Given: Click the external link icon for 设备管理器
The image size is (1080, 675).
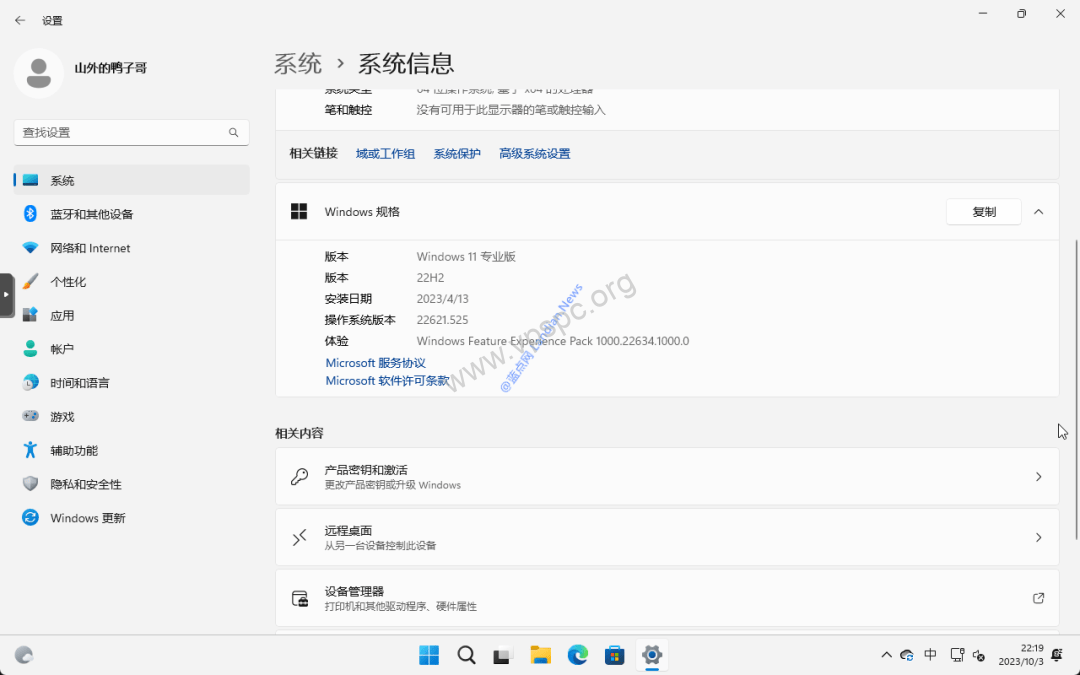Looking at the screenshot, I should 1039,598.
